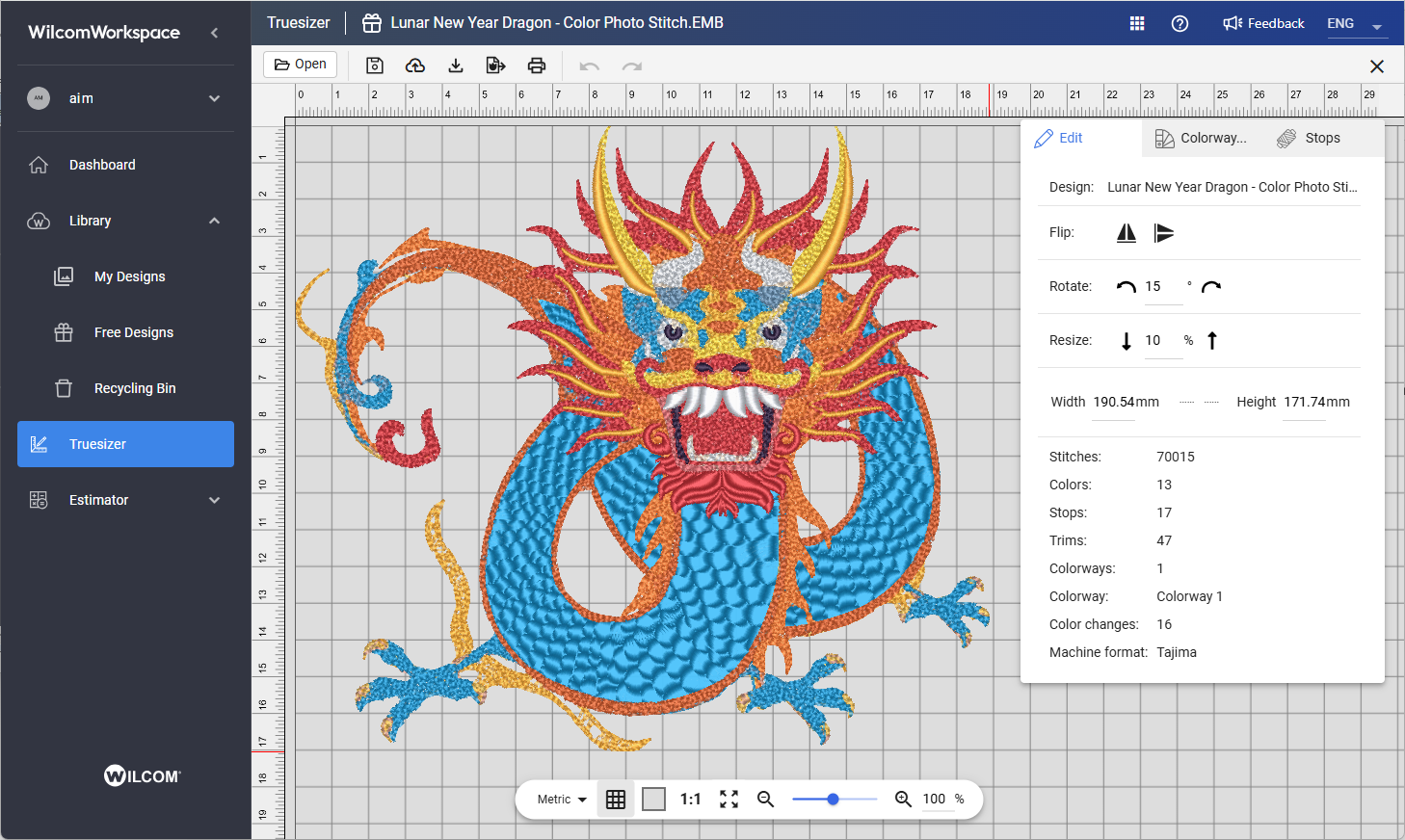Flip the design horizontally

1126,233
